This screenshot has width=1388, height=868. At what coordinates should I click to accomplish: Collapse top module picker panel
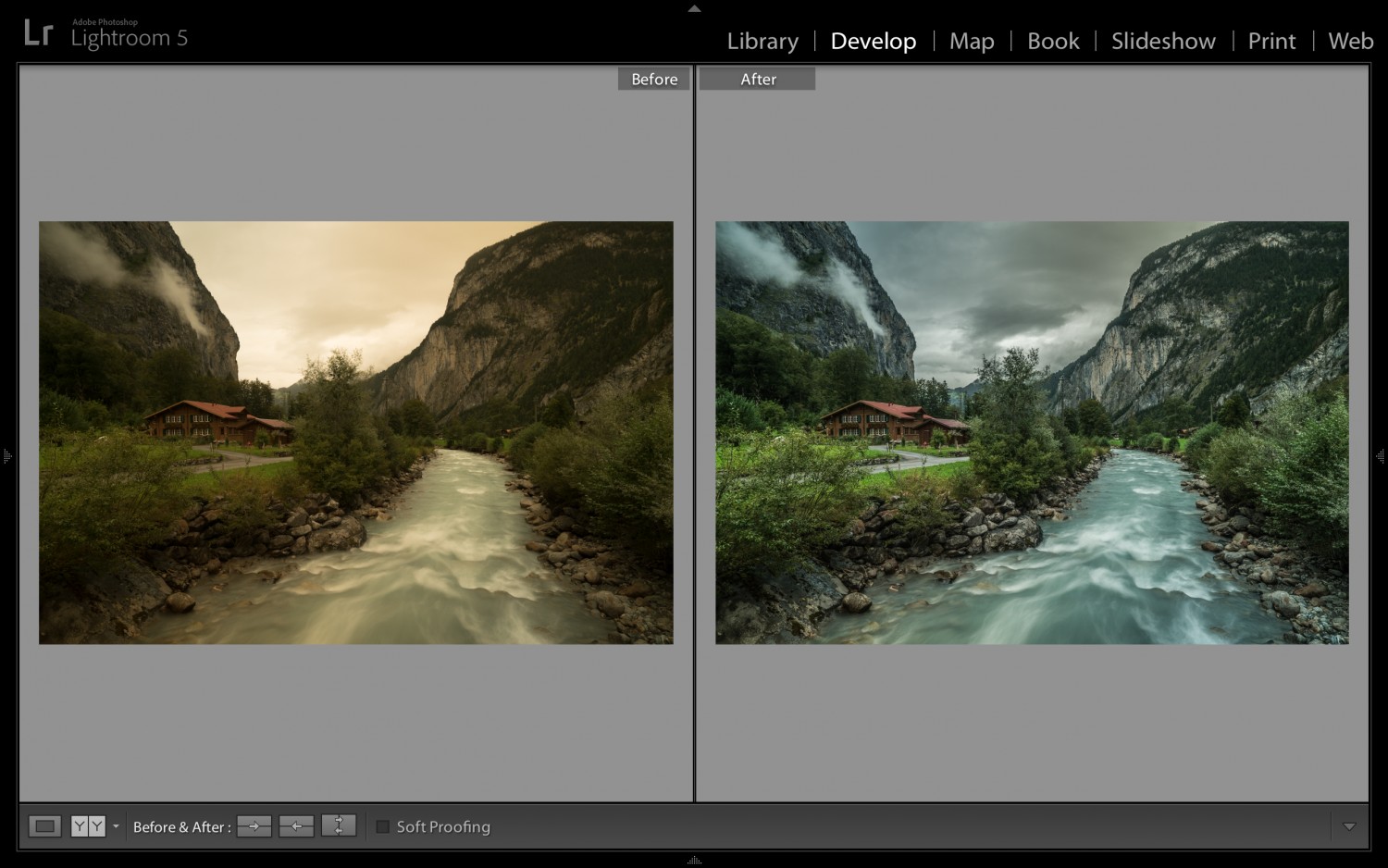coord(694,8)
